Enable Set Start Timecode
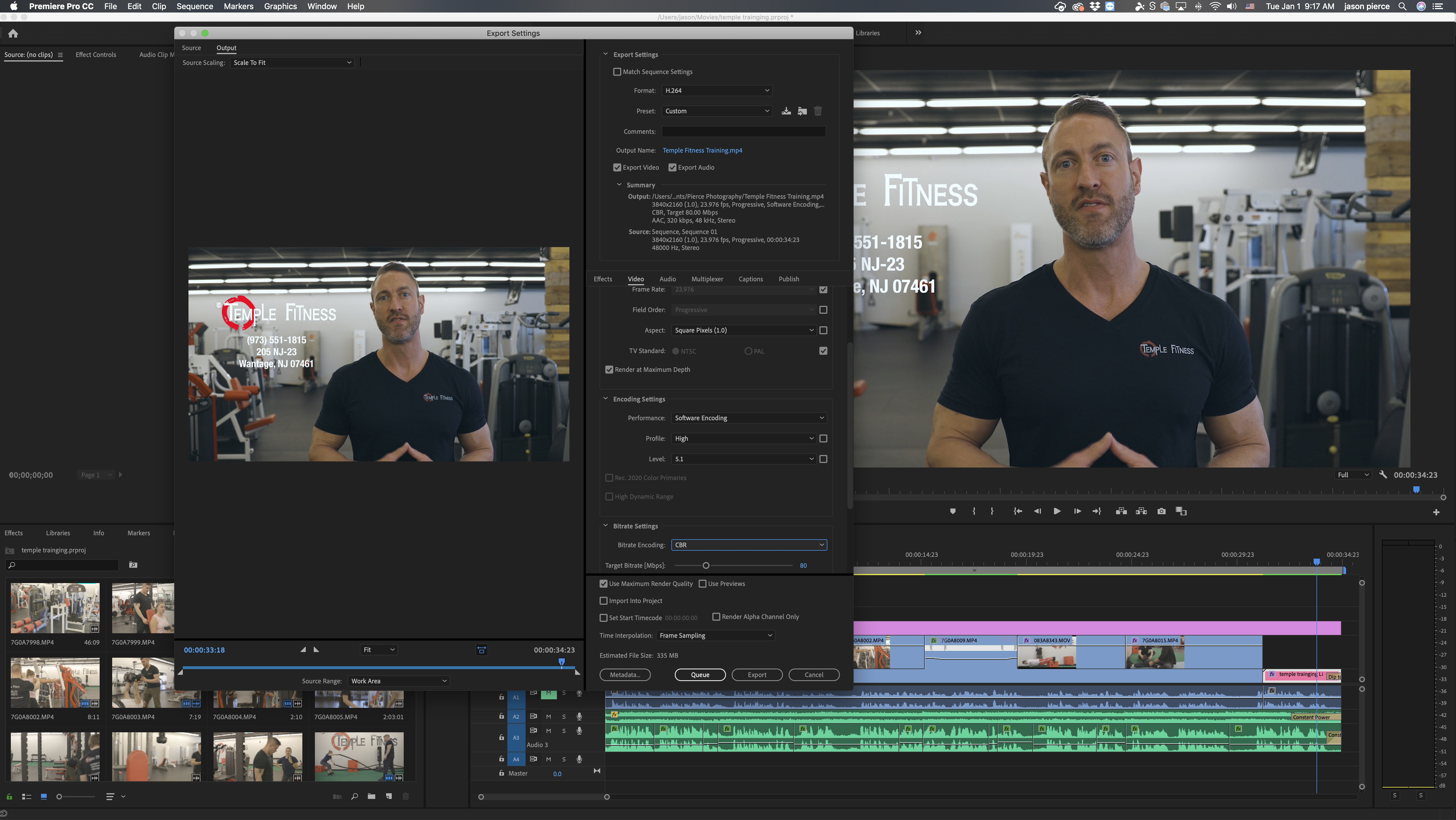The width and height of the screenshot is (1456, 820). [x=603, y=618]
